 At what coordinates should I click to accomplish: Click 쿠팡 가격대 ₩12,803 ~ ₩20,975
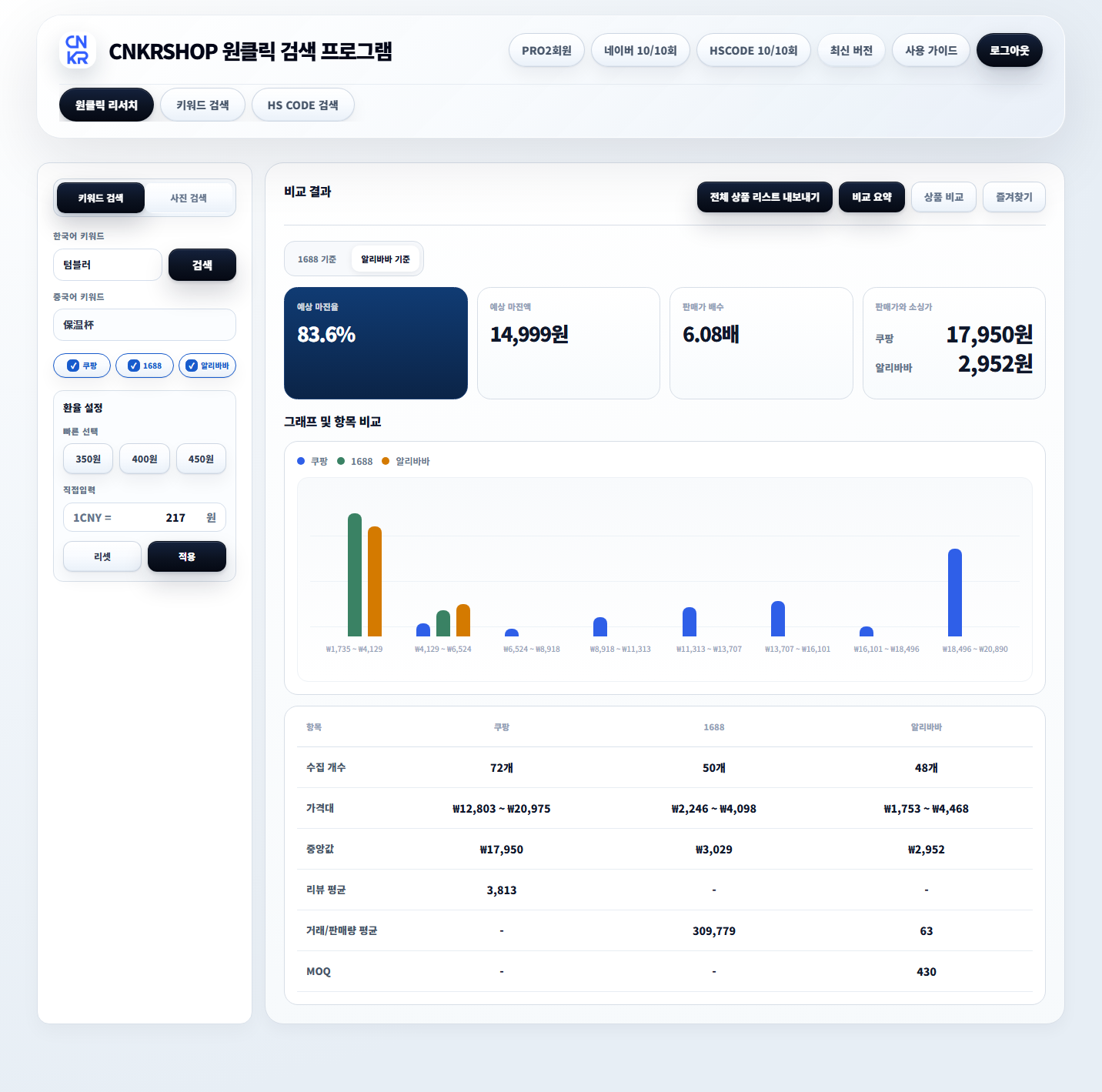[502, 809]
